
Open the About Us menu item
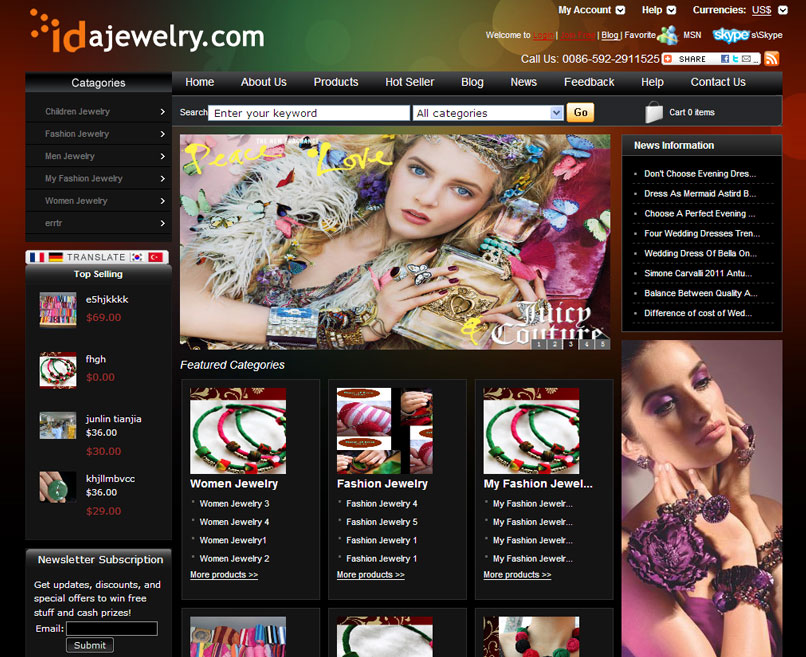pyautogui.click(x=264, y=82)
